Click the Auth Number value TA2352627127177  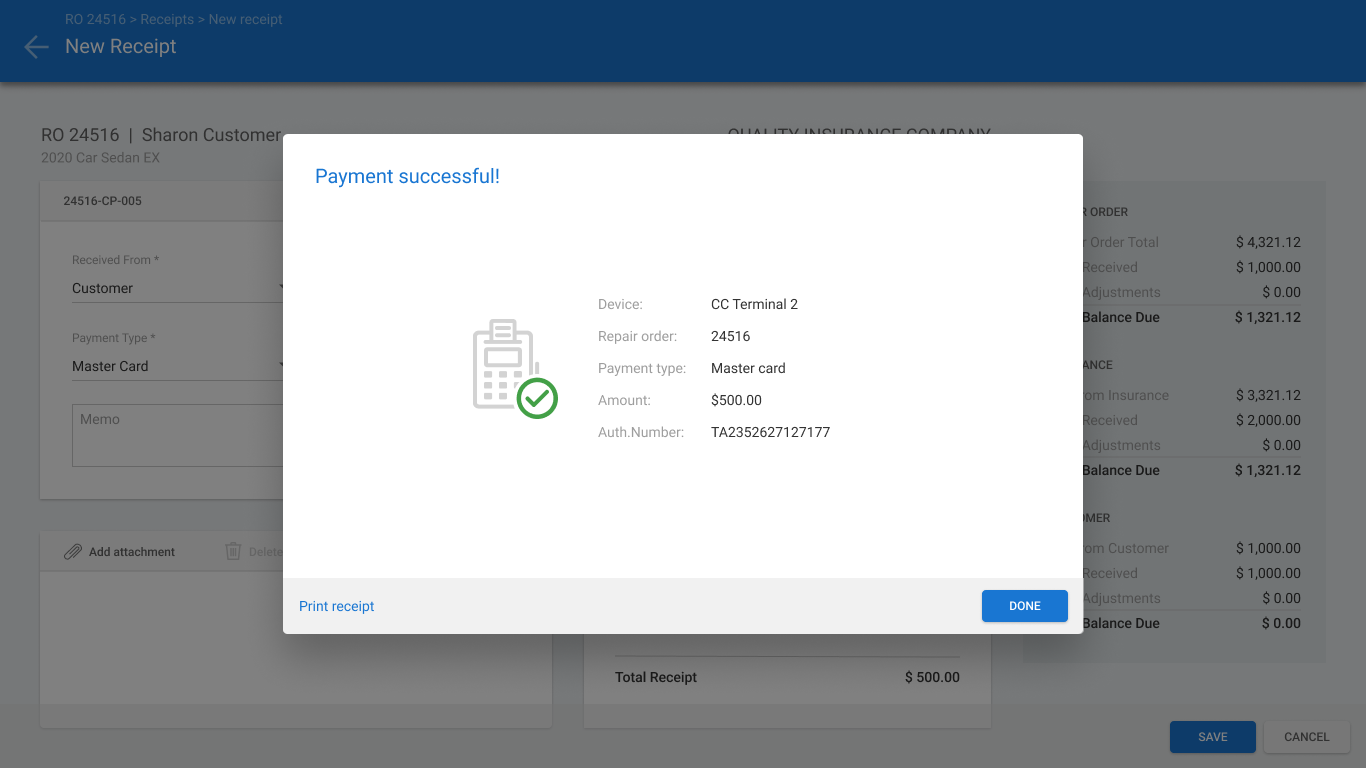pos(770,432)
